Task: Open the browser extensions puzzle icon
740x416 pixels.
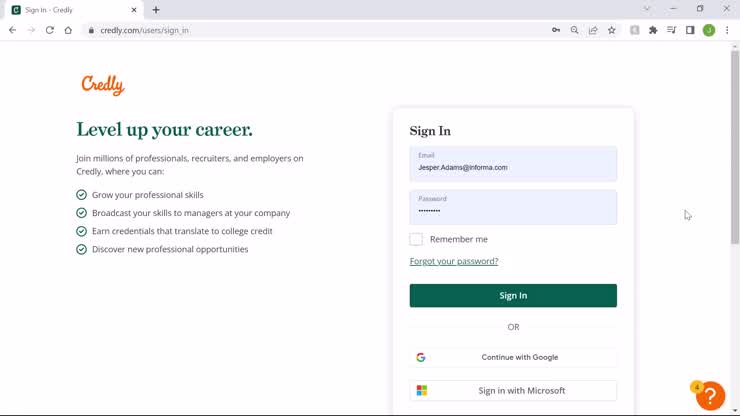Action: (653, 30)
